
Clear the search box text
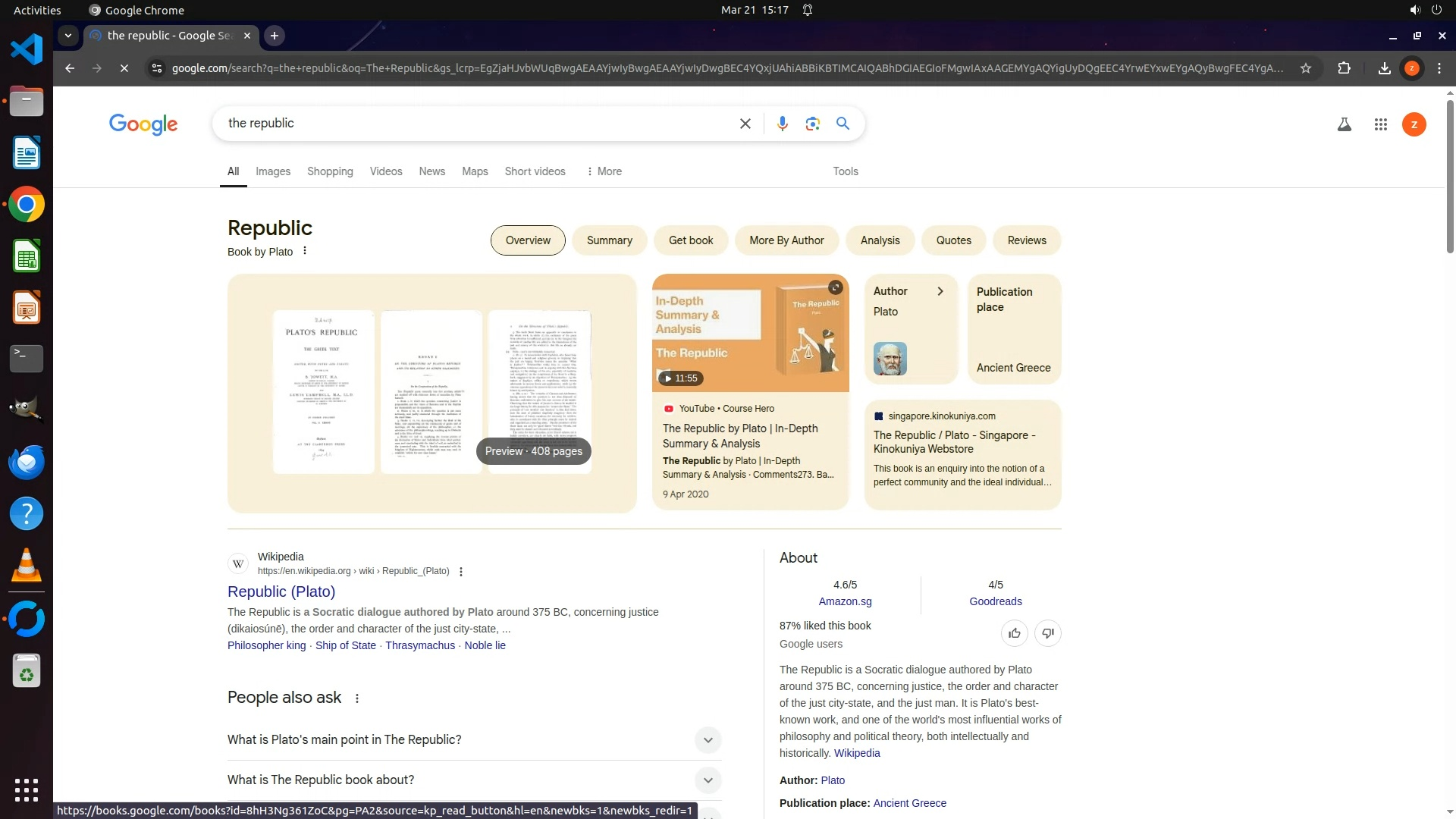point(745,124)
